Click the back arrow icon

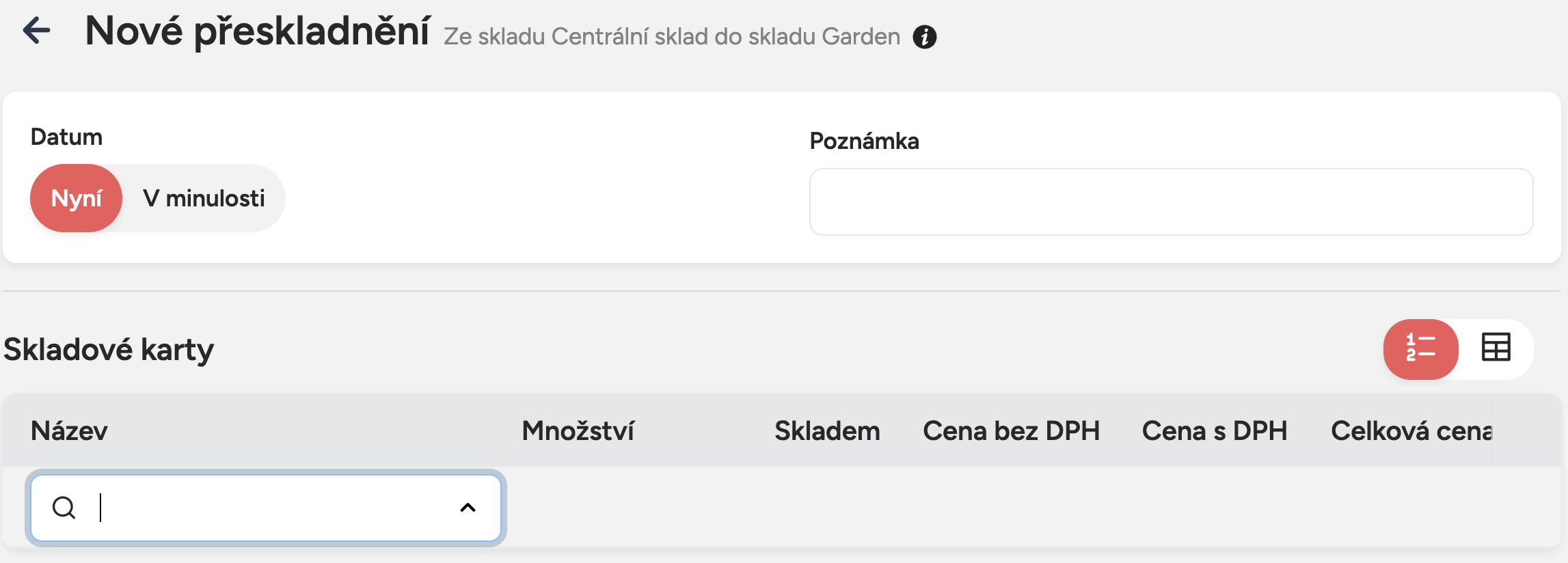point(36,31)
